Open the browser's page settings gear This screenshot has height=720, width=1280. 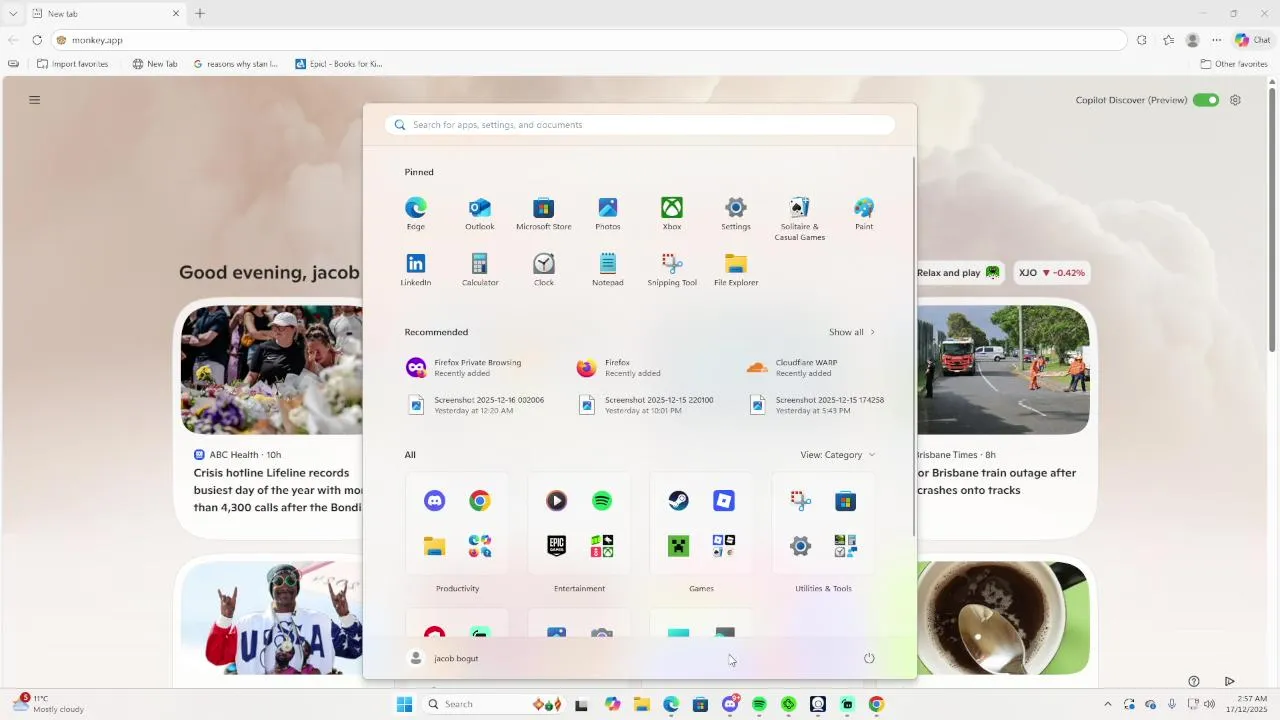click(x=1235, y=100)
